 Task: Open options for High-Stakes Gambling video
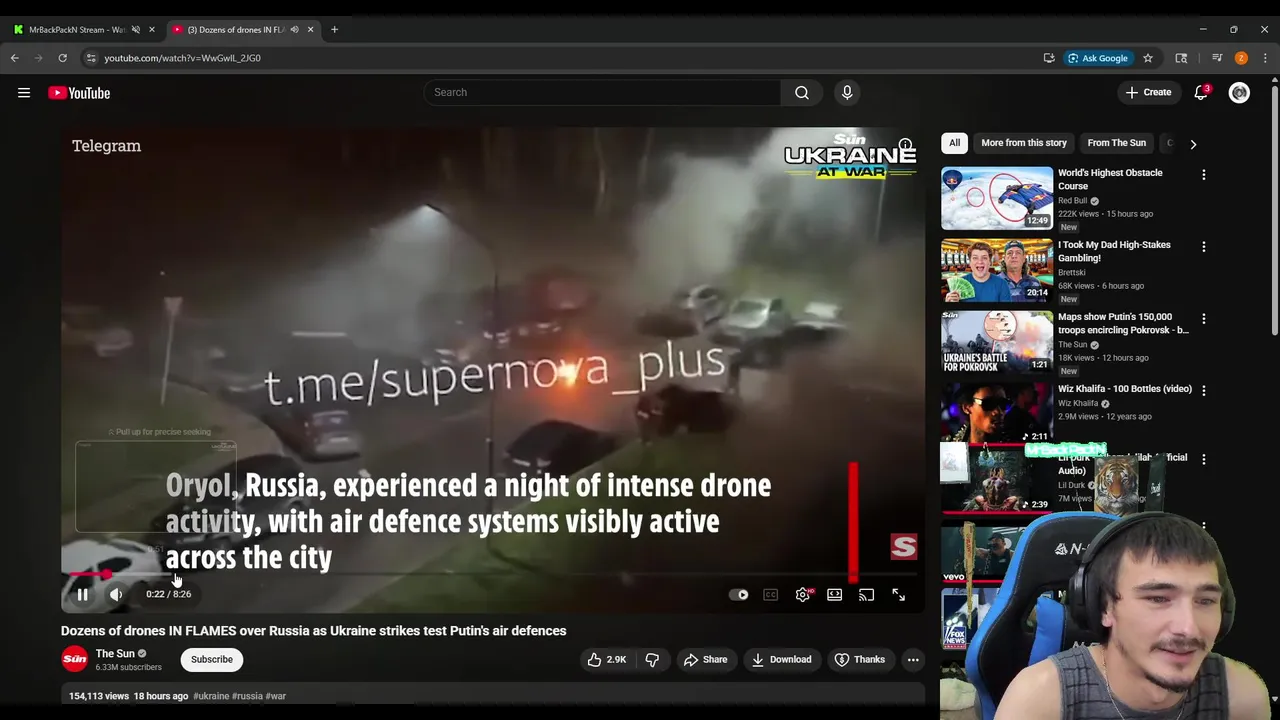click(x=1204, y=247)
